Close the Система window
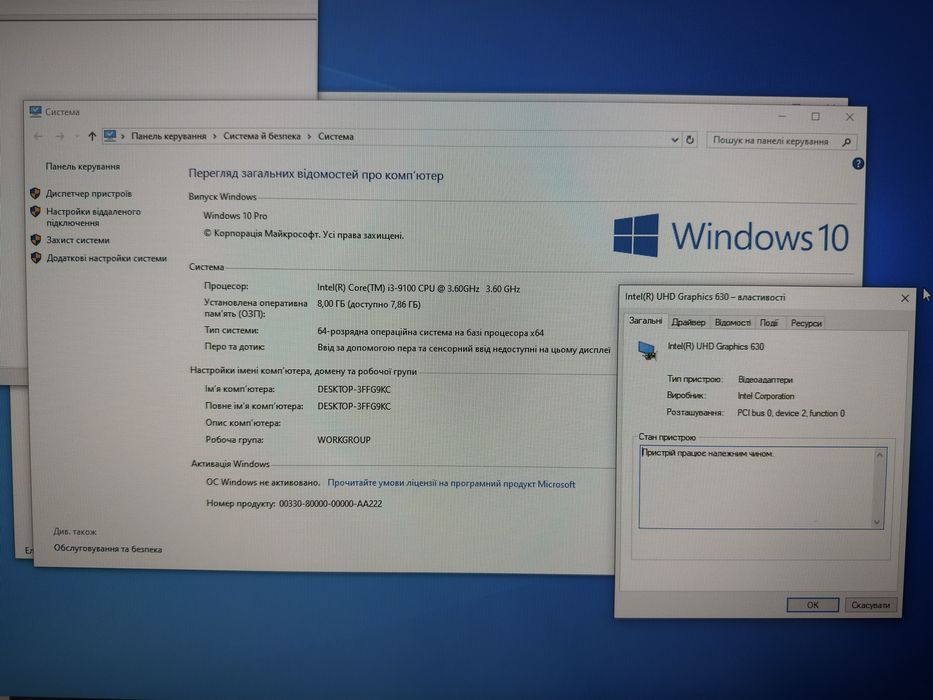 [850, 117]
